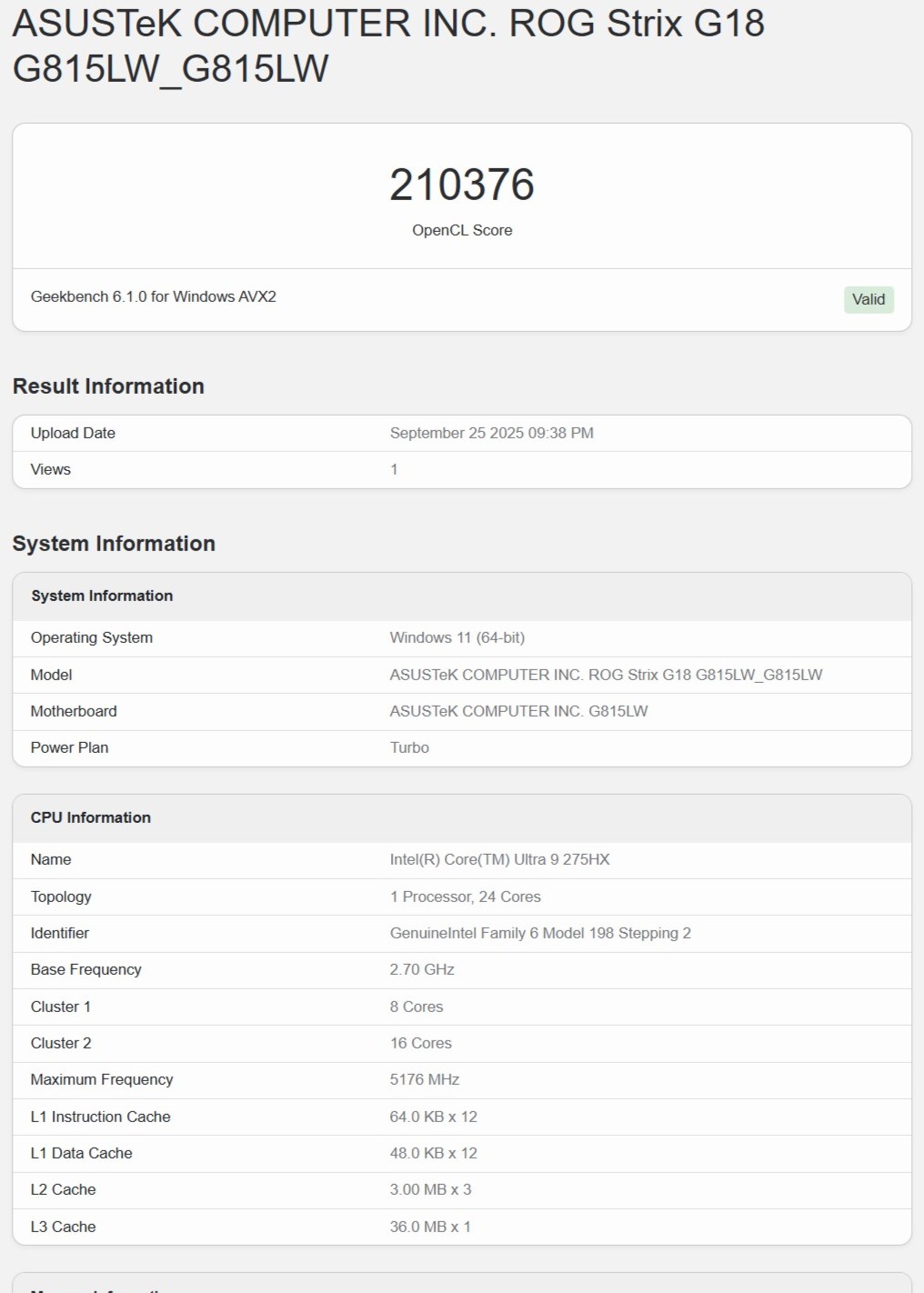Select the Windows 11 (64-bit) value
This screenshot has height=1293, width=924.
click(x=457, y=637)
